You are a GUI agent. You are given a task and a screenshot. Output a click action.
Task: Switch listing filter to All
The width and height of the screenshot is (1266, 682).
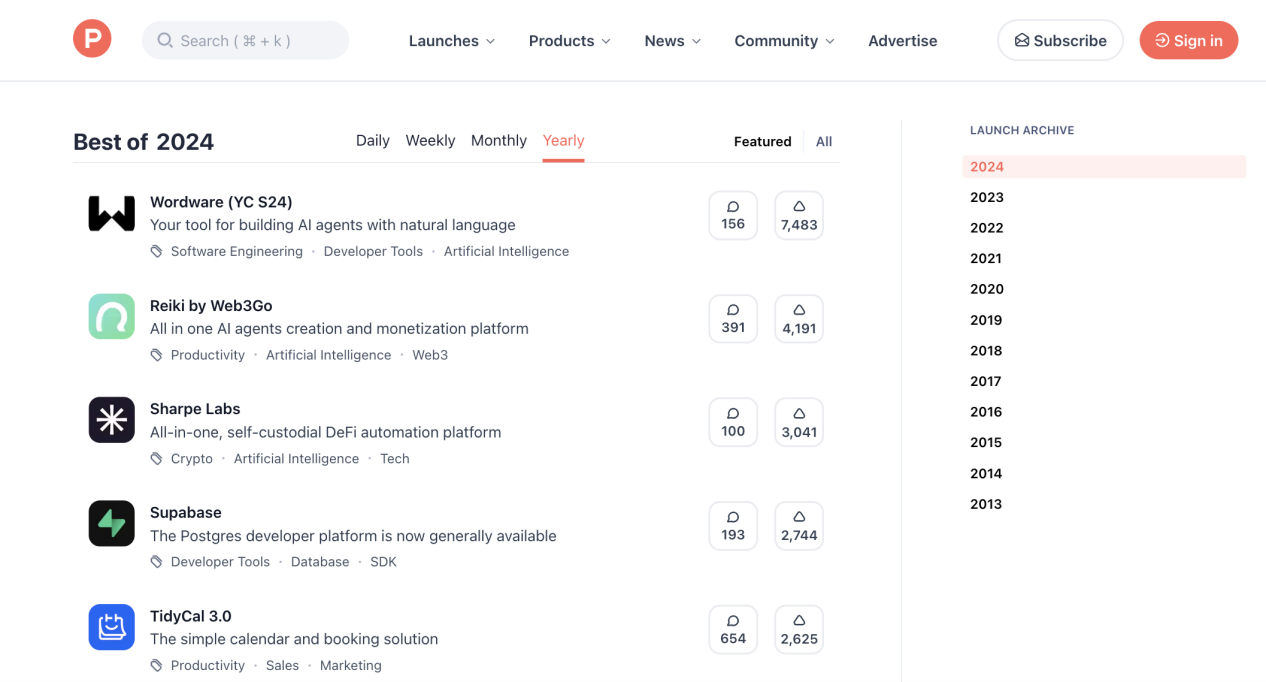click(823, 142)
